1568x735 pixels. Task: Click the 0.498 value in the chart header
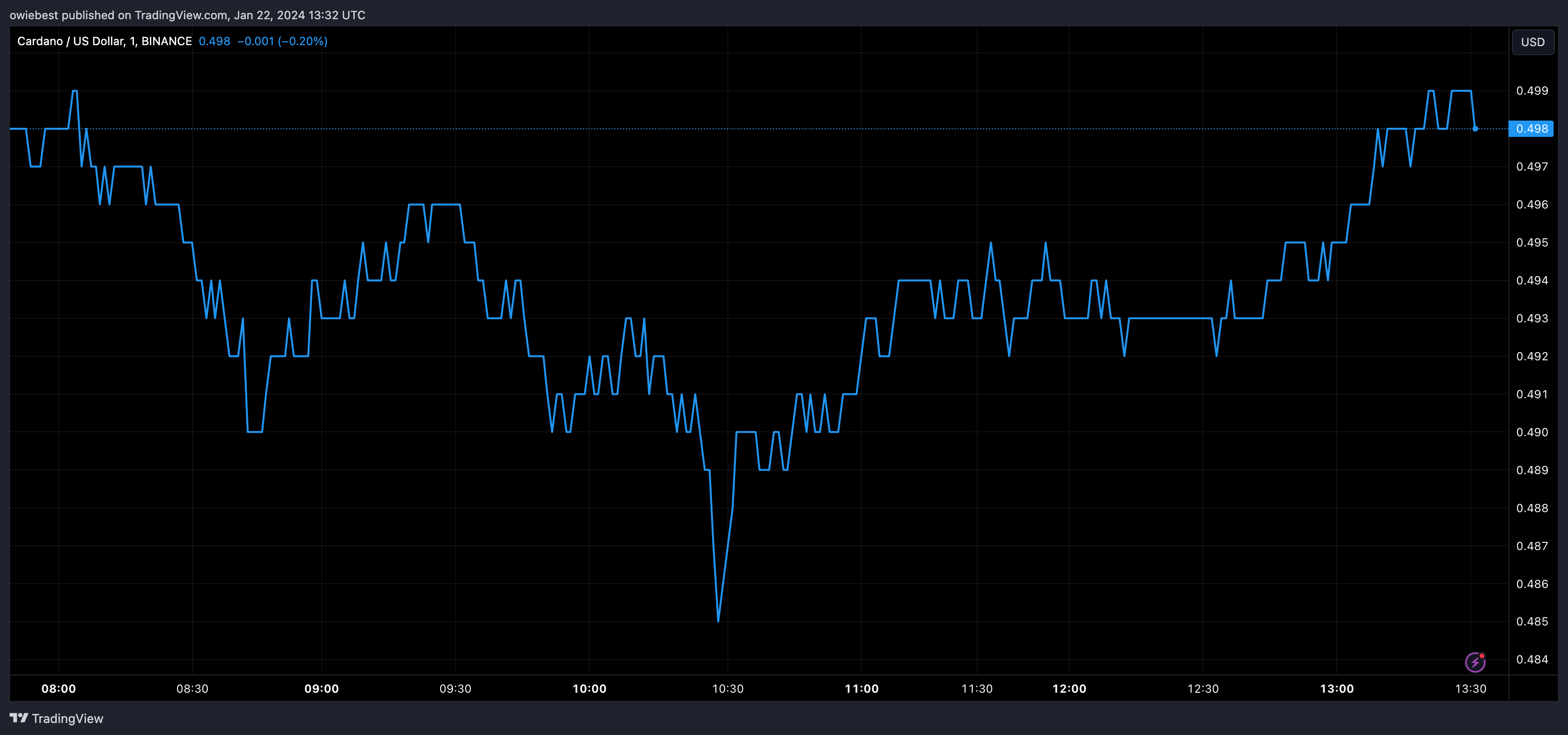click(x=214, y=41)
